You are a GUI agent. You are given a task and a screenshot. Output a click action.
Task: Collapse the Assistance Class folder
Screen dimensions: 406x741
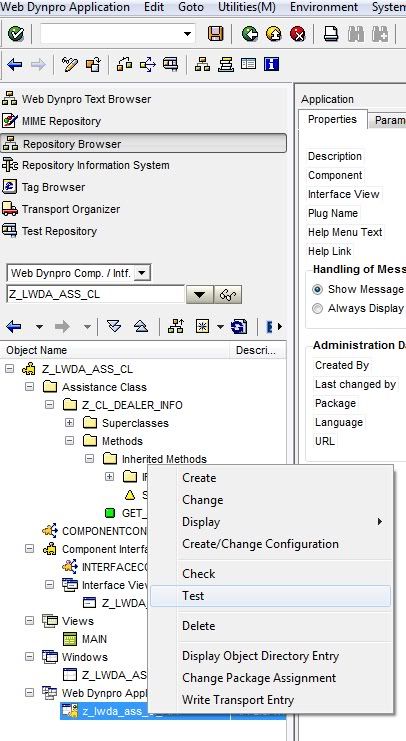pyautogui.click(x=29, y=387)
